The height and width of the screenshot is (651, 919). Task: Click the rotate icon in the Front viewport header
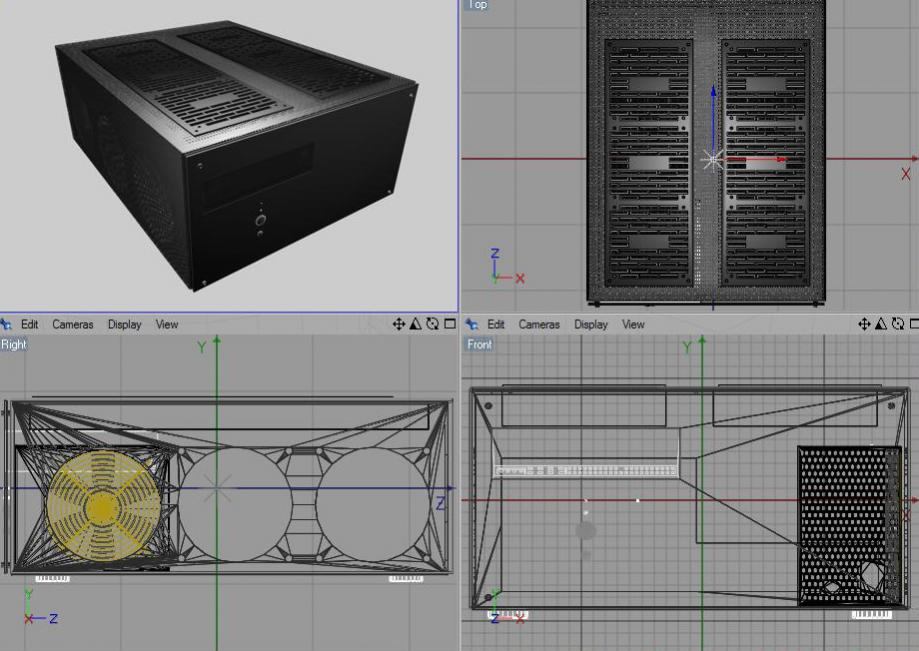point(898,324)
